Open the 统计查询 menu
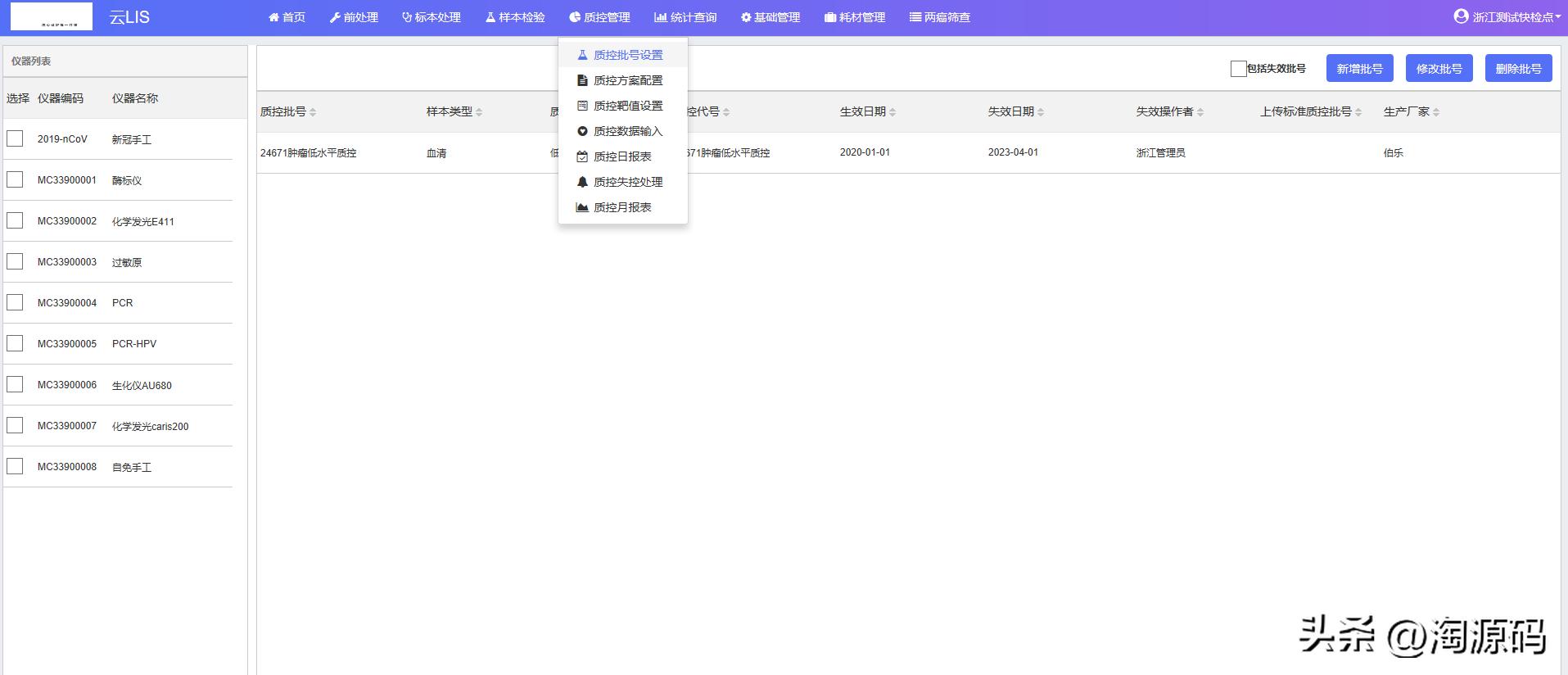The height and width of the screenshot is (675, 1568). [x=685, y=17]
